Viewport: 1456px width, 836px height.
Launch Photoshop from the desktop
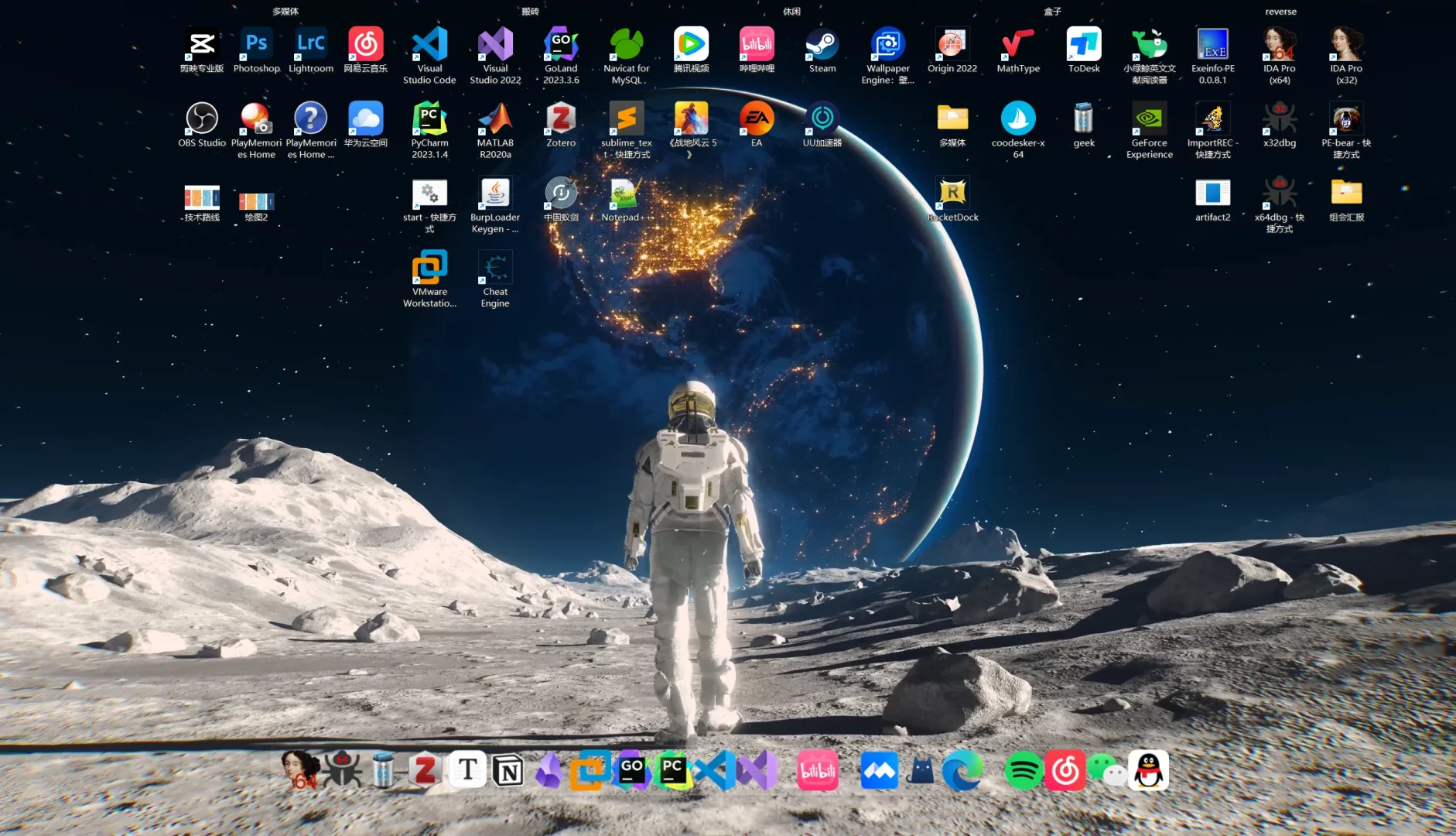pos(257,50)
